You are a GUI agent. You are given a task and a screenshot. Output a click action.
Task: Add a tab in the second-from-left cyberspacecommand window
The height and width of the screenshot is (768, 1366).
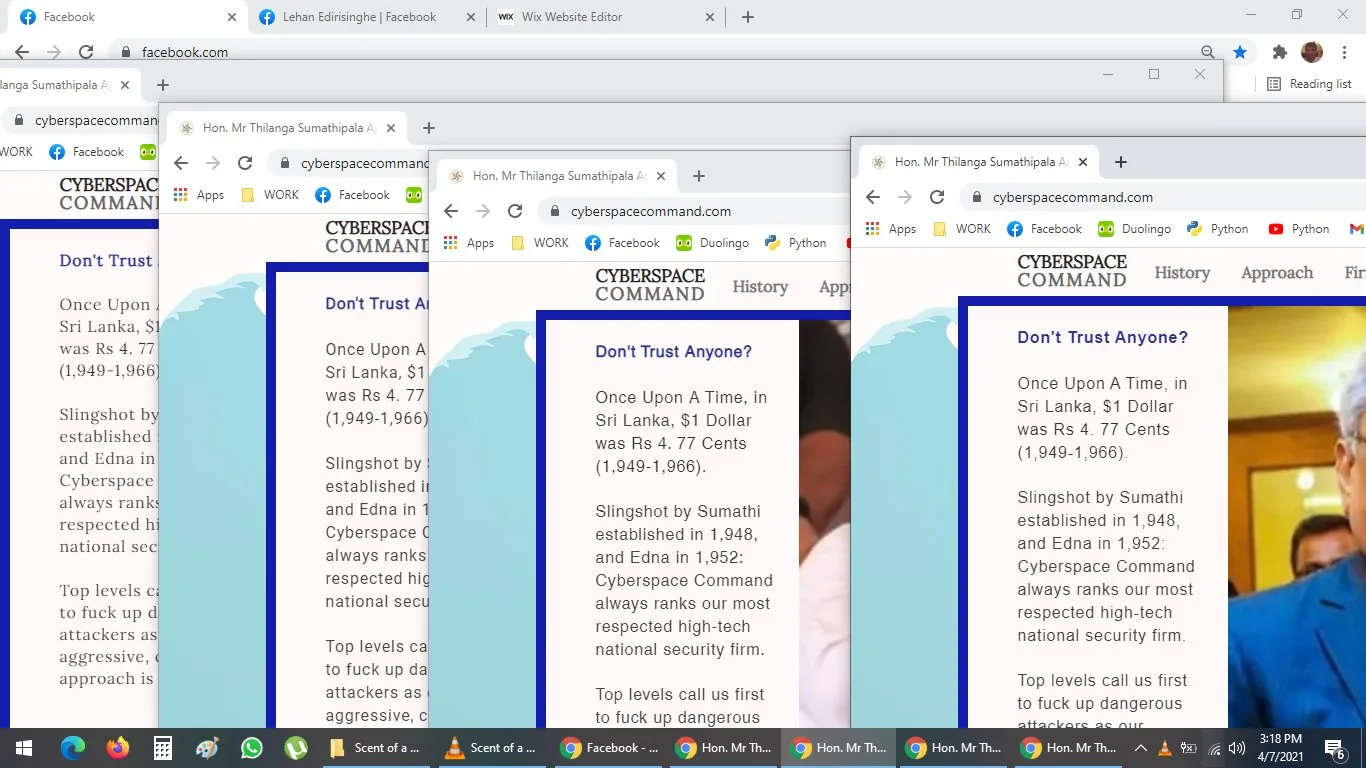[429, 128]
